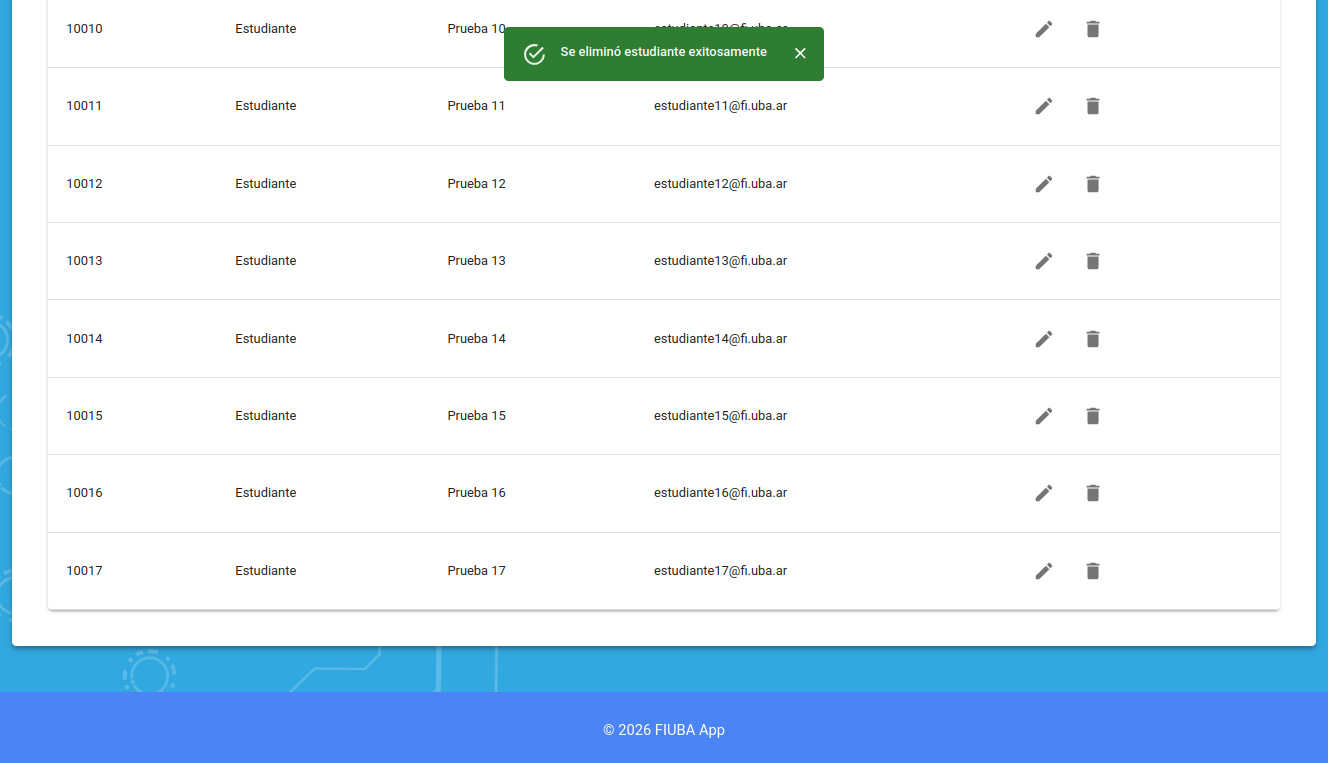
Task: Modify Prueba 15 using pencil icon
Action: 1043,416
